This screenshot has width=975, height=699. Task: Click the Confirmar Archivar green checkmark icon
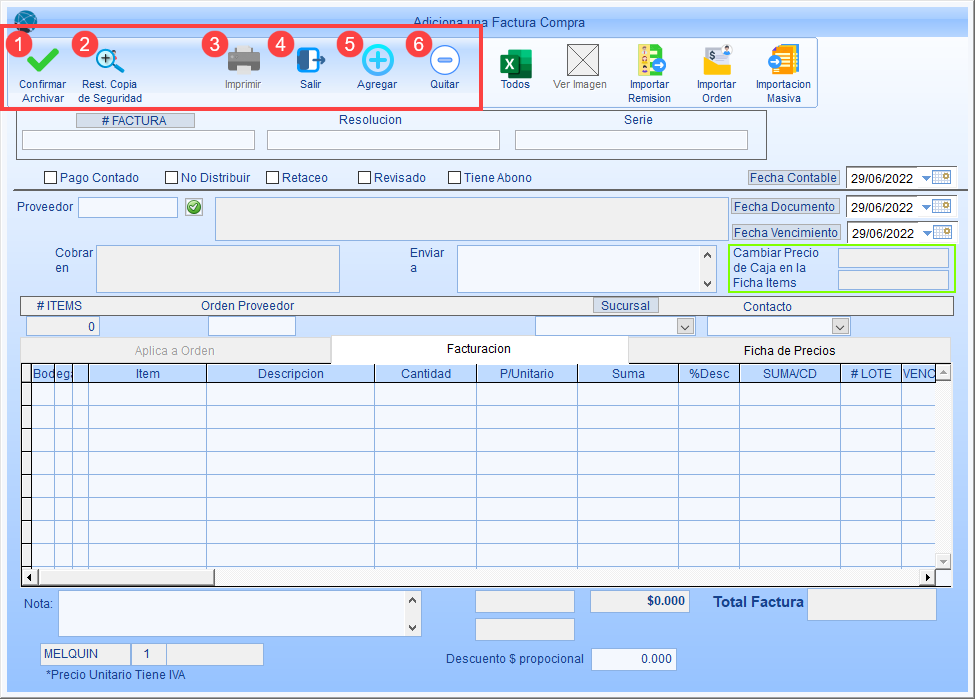(43, 60)
